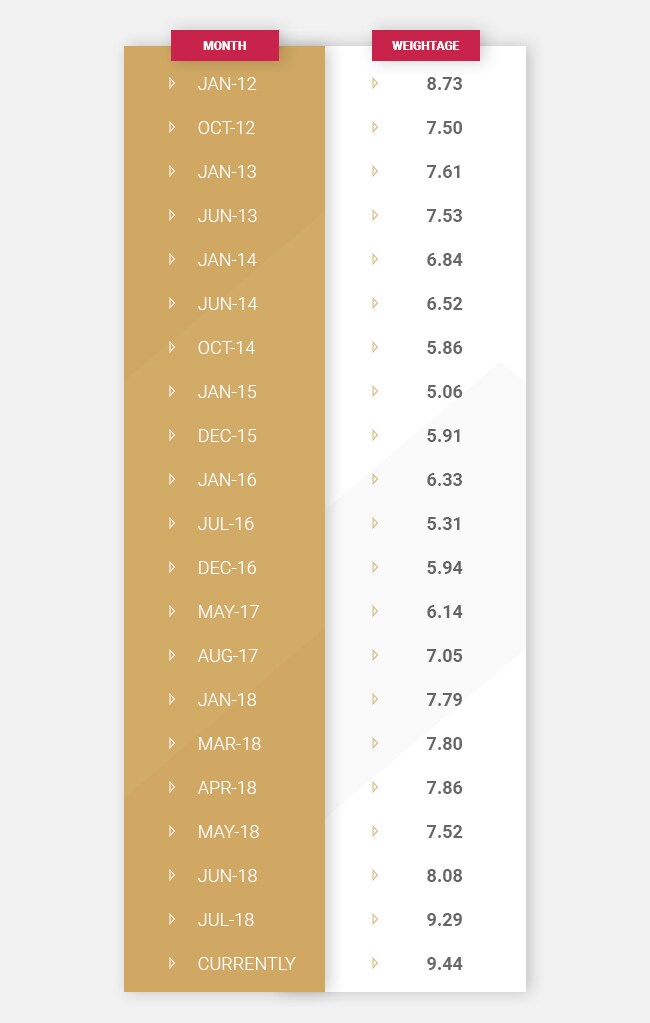
Task: Click the 9.29 weightage value
Action: pos(444,920)
